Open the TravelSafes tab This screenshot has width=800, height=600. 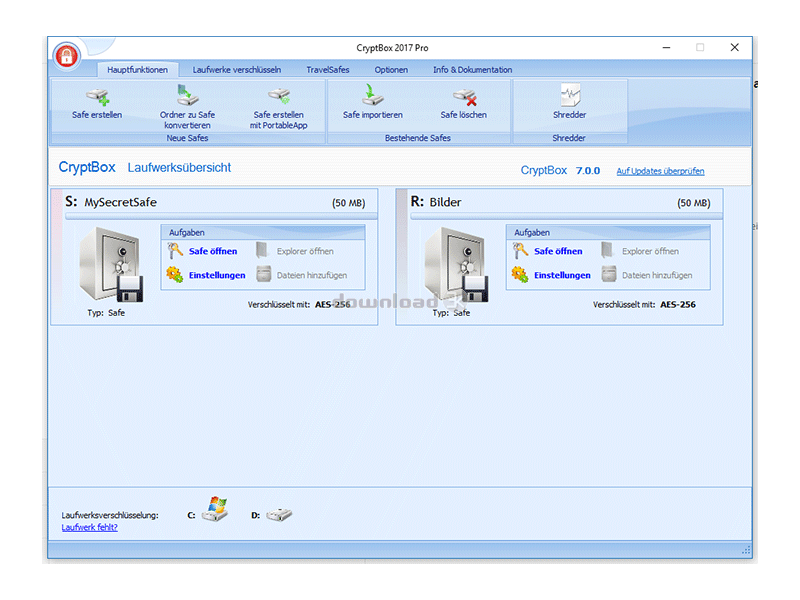328,70
